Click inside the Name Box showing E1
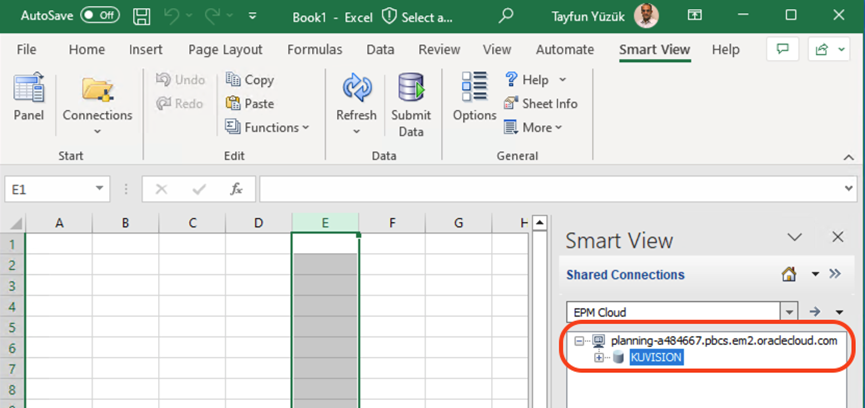This screenshot has height=408, width=865. click(48, 188)
